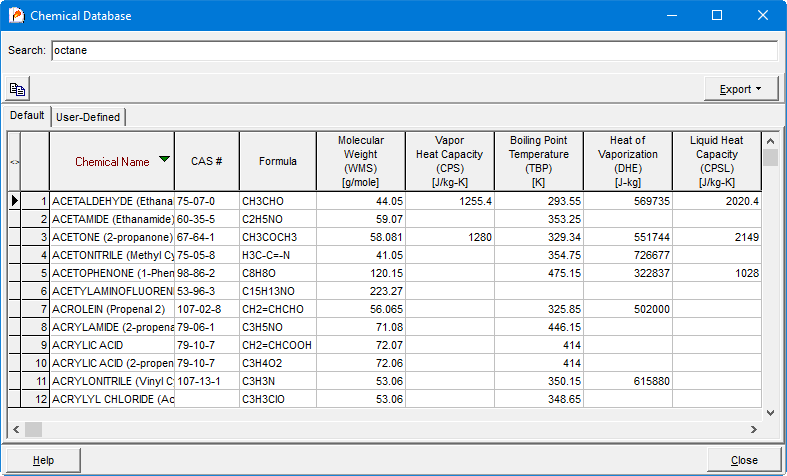Viewport: 787px width, 476px height.
Task: Click the Help button
Action: (x=43, y=460)
